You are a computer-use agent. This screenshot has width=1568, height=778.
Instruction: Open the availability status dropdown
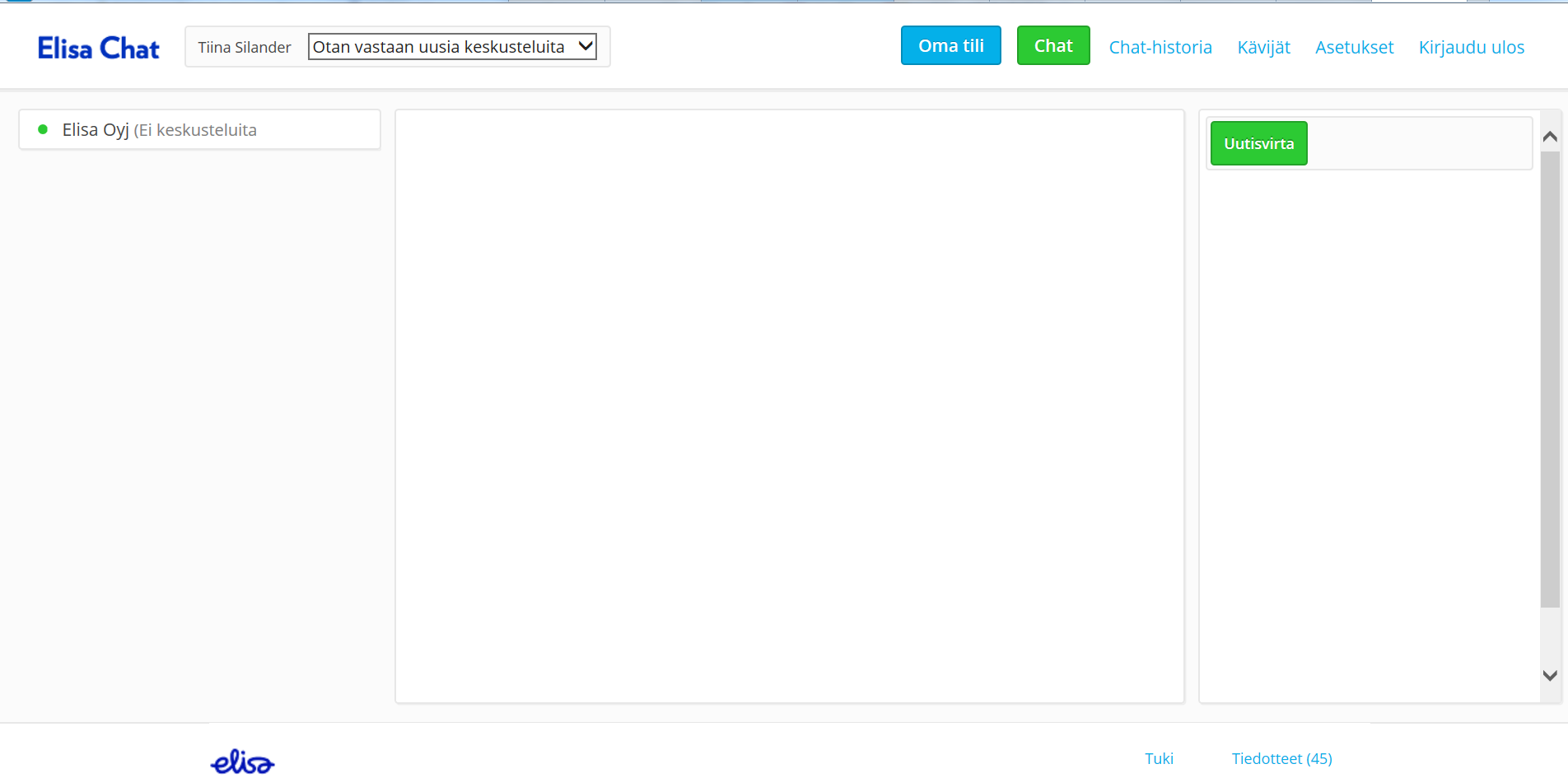tap(452, 46)
